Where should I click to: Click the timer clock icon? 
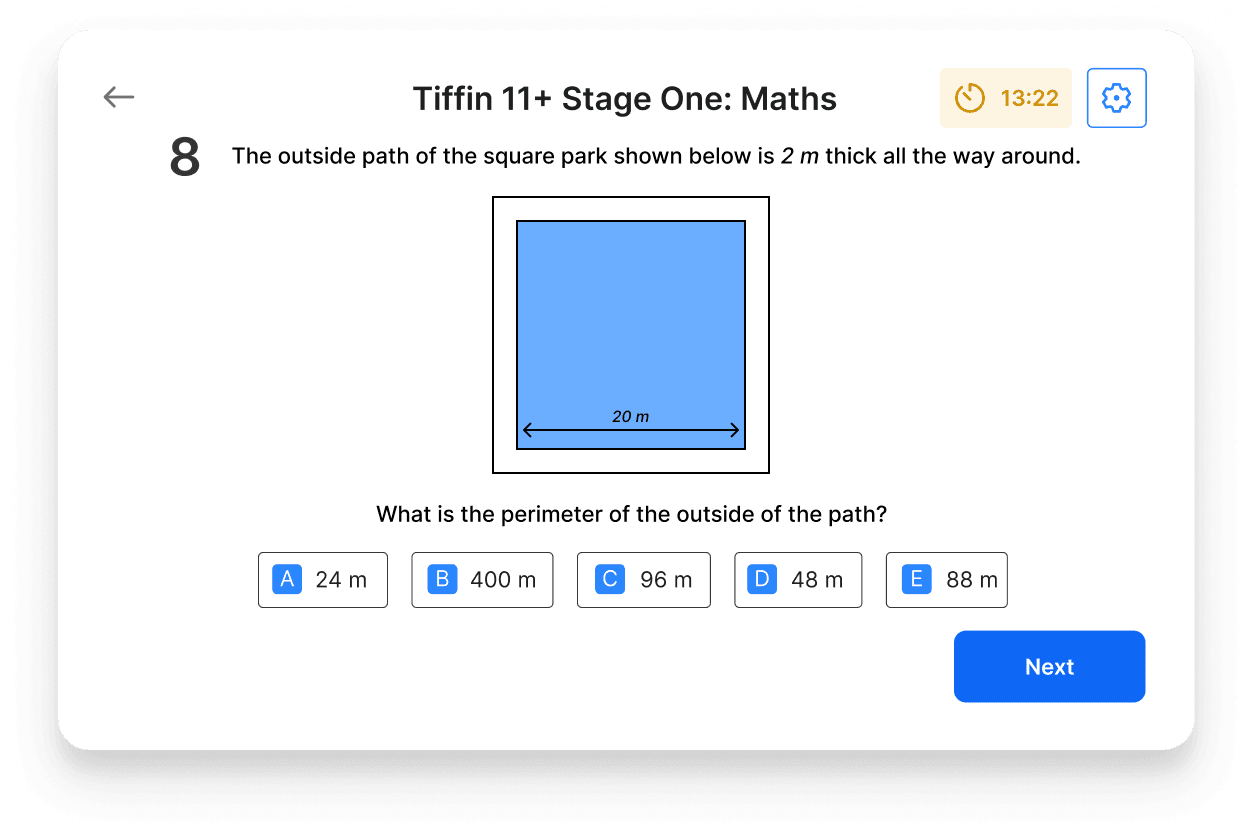[x=968, y=98]
